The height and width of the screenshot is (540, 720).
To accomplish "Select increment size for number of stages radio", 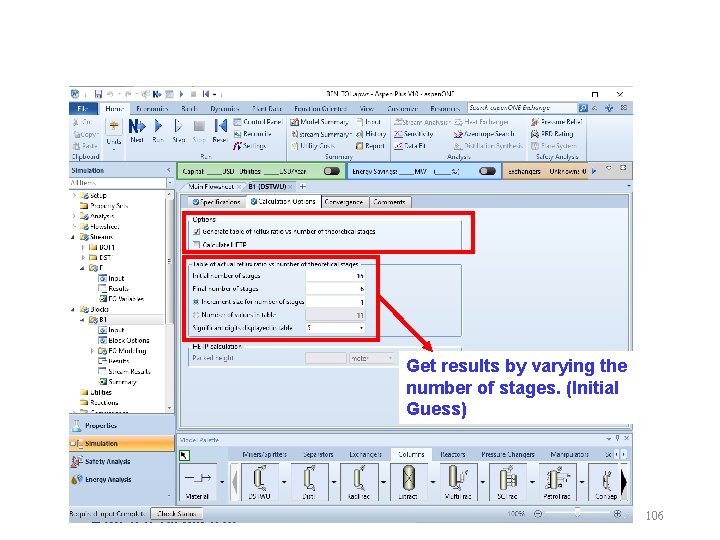I will (196, 302).
